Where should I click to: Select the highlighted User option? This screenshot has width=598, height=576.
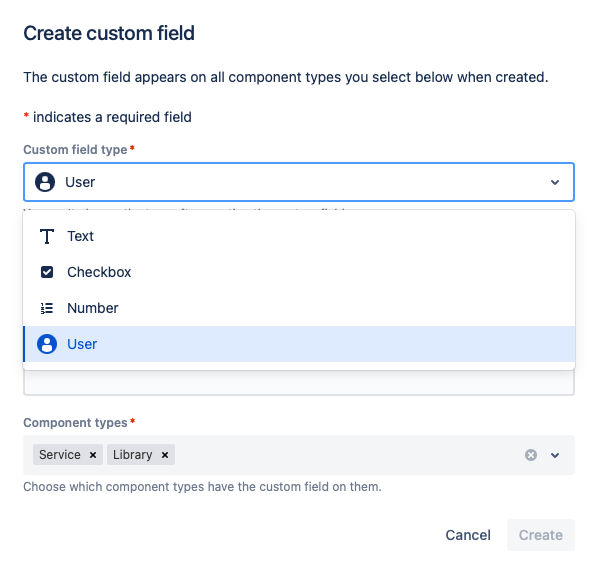click(x=299, y=344)
